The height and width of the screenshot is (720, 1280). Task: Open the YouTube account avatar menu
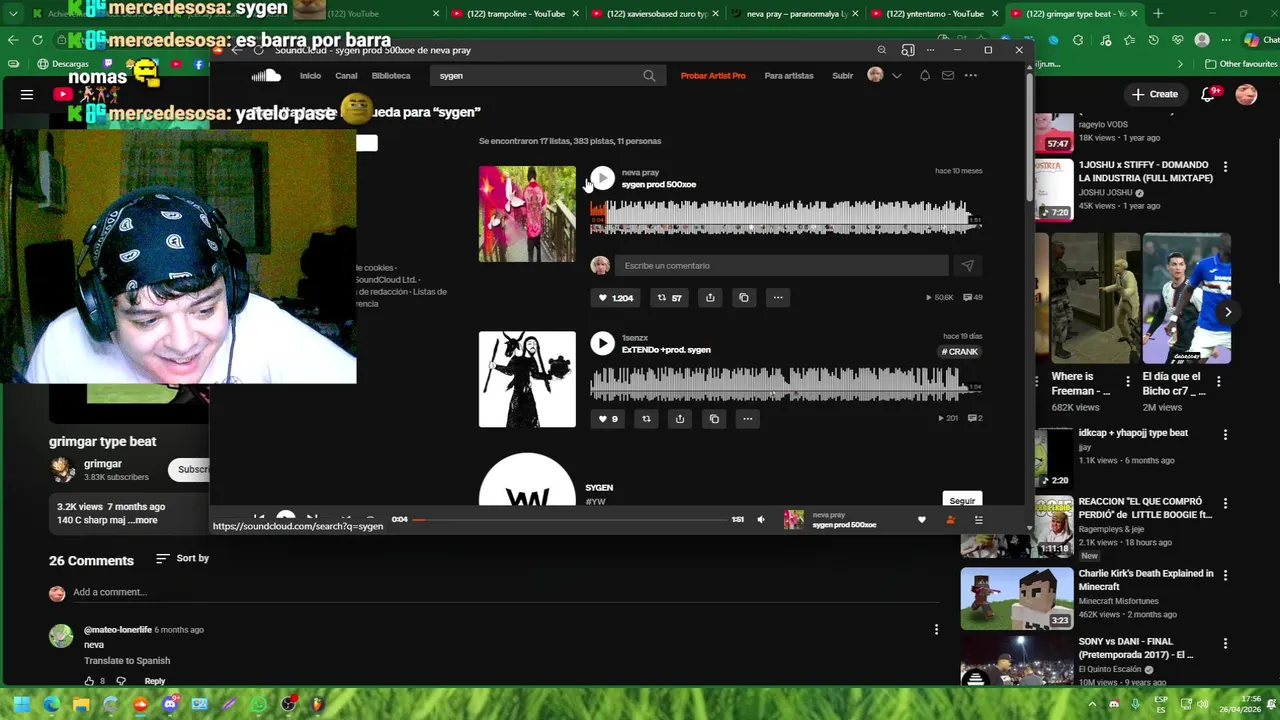pos(1246,94)
